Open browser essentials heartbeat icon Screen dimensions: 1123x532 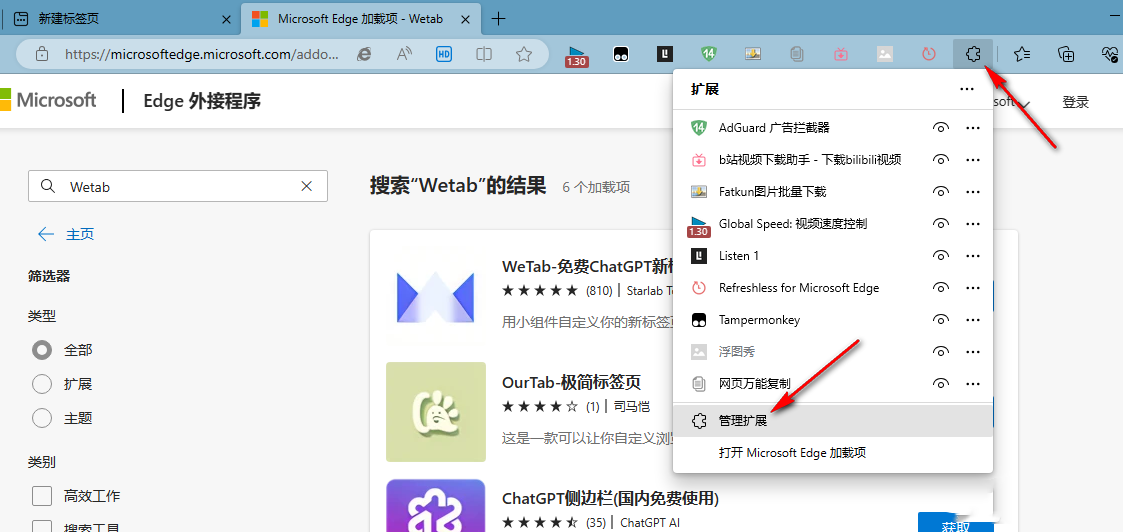click(x=1109, y=54)
